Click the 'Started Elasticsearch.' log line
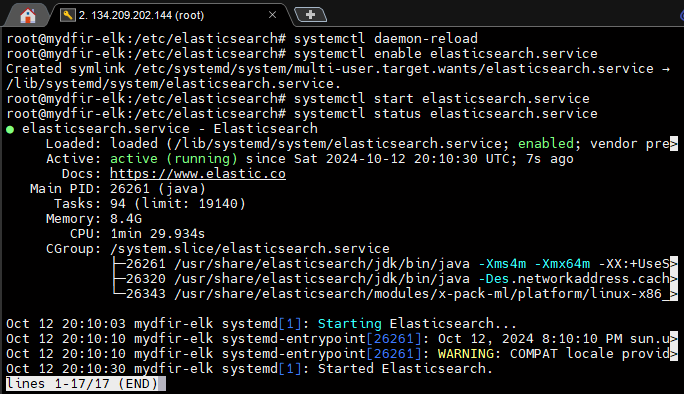 (249, 369)
